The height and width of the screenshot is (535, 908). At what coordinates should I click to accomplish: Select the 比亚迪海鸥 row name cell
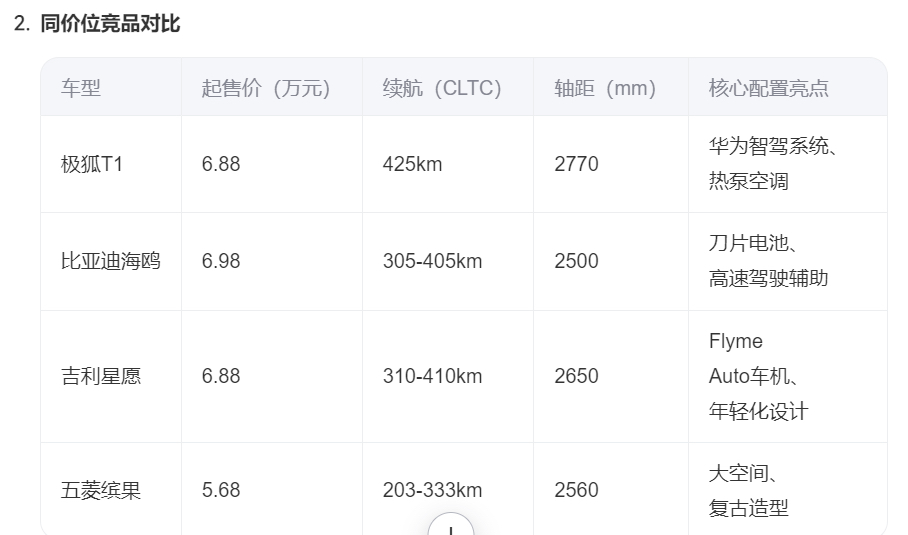(111, 261)
